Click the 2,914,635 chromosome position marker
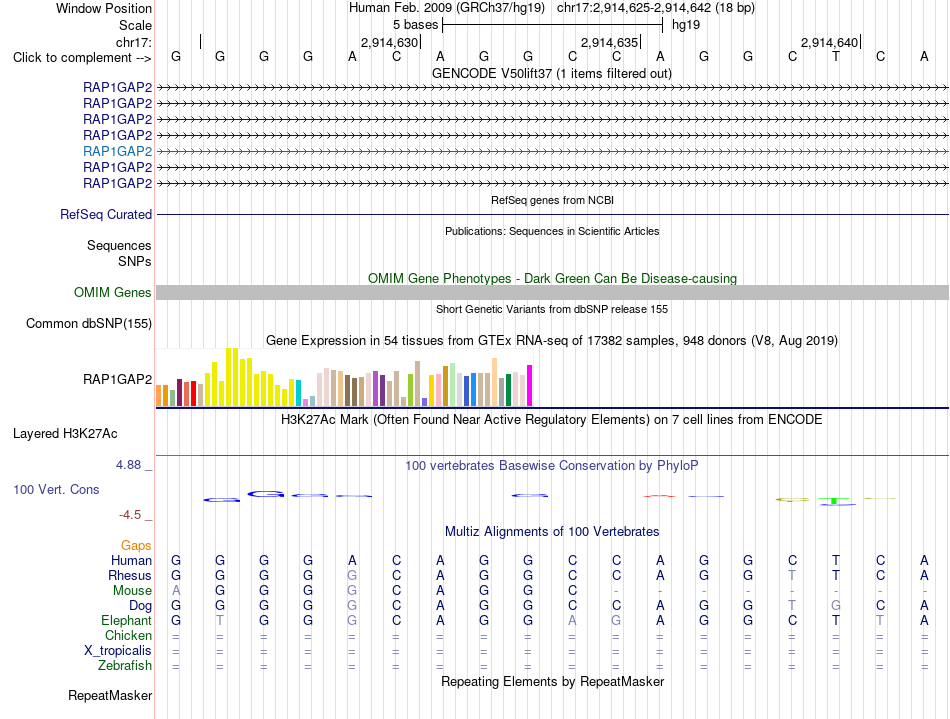Viewport: 950px width, 719px height. (x=610, y=42)
